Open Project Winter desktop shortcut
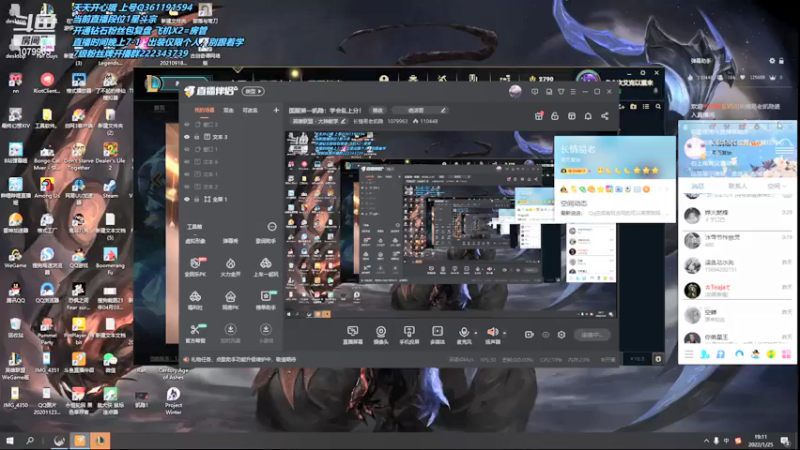This screenshot has height=450, width=800. point(173,401)
